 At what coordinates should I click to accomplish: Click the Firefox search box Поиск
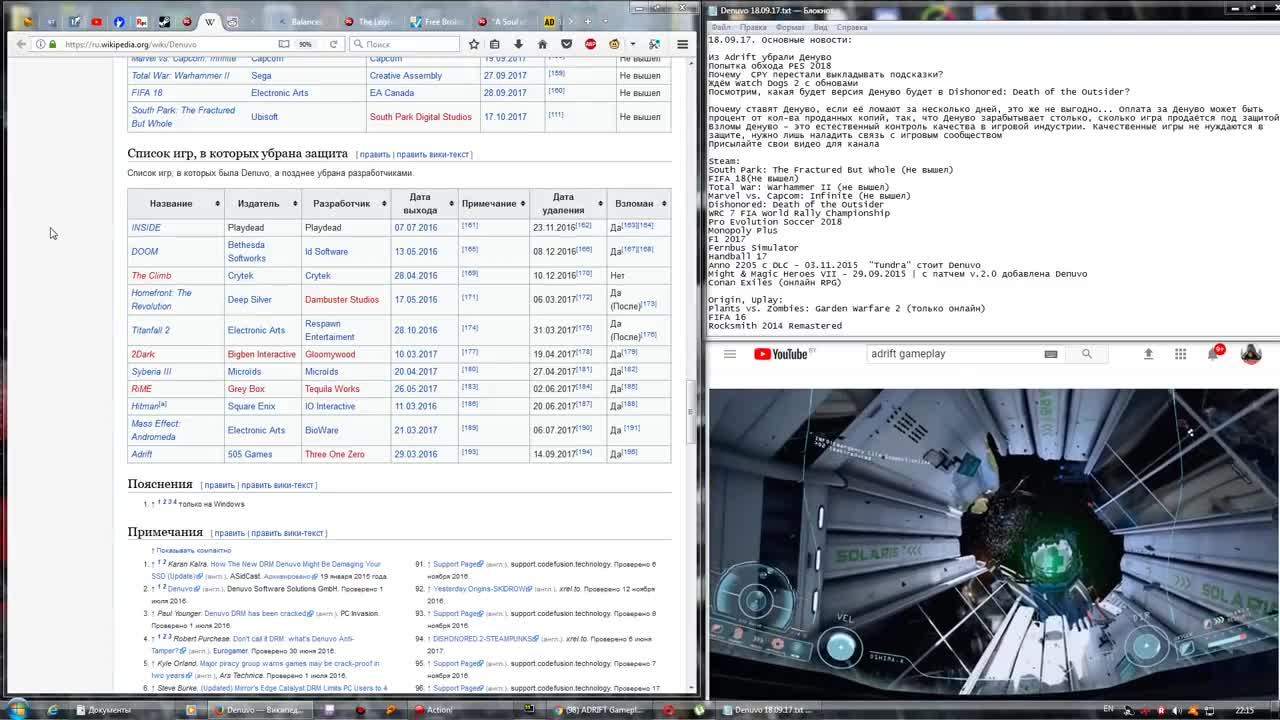tap(404, 44)
